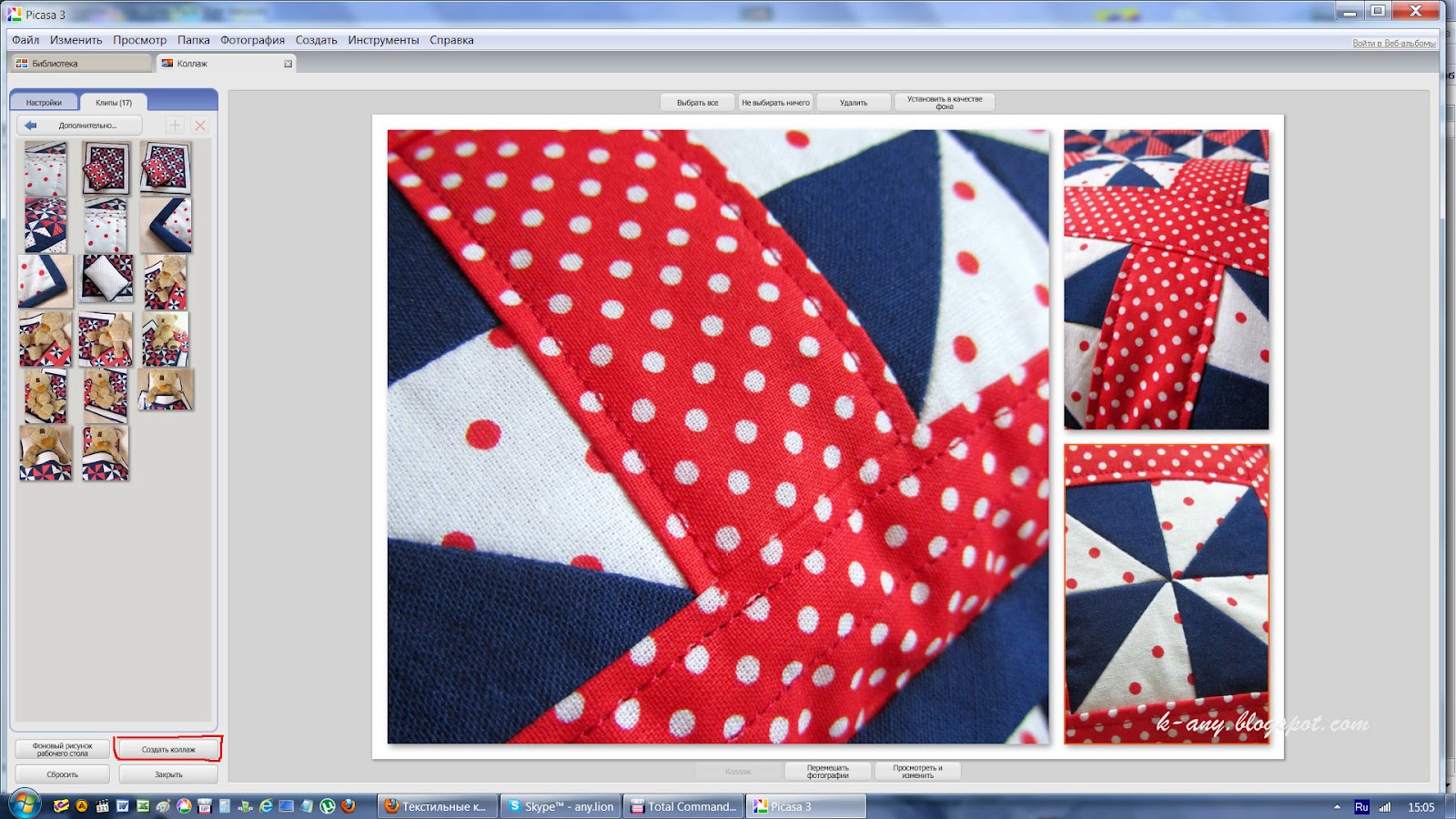Viewport: 1456px width, 819px height.
Task: Click Установить в качестве фона button
Action: 945,103
